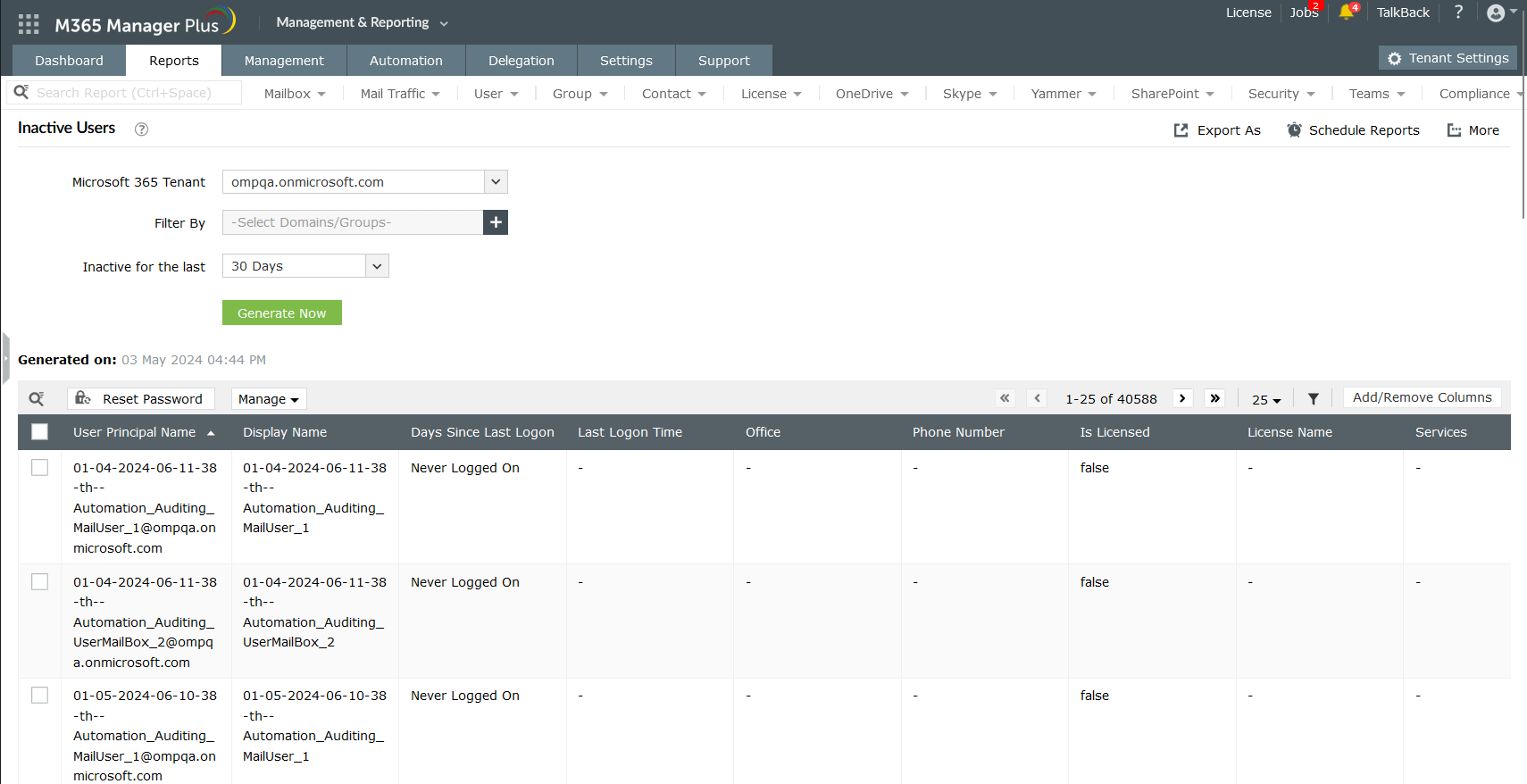Open the apps grid launcher icon
1527x784 pixels.
pyautogui.click(x=29, y=24)
